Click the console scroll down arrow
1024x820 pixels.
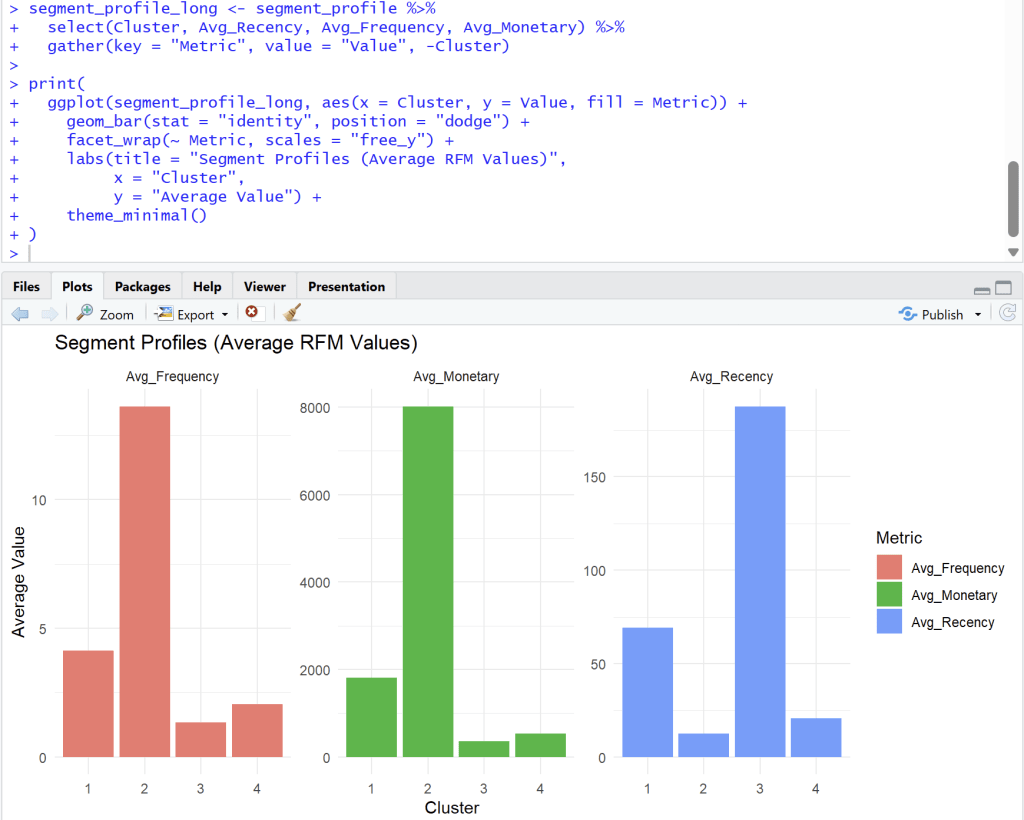1013,253
